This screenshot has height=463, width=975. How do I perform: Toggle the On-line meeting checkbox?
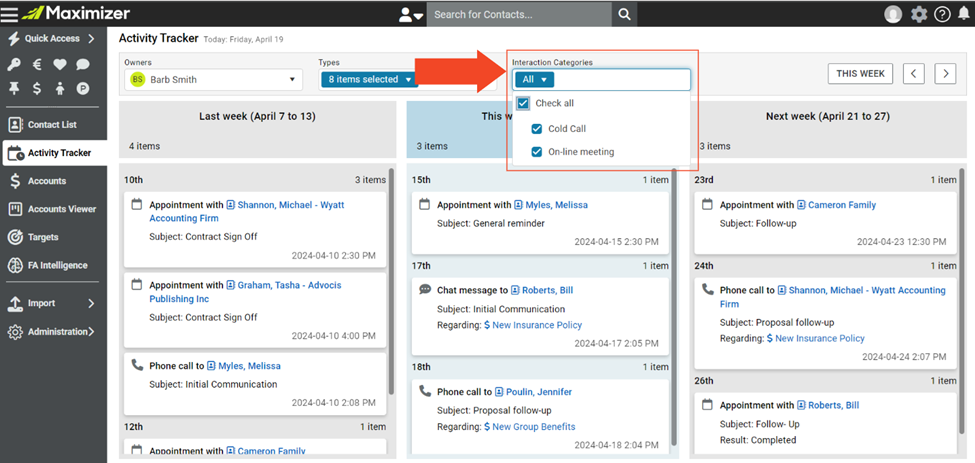537,152
